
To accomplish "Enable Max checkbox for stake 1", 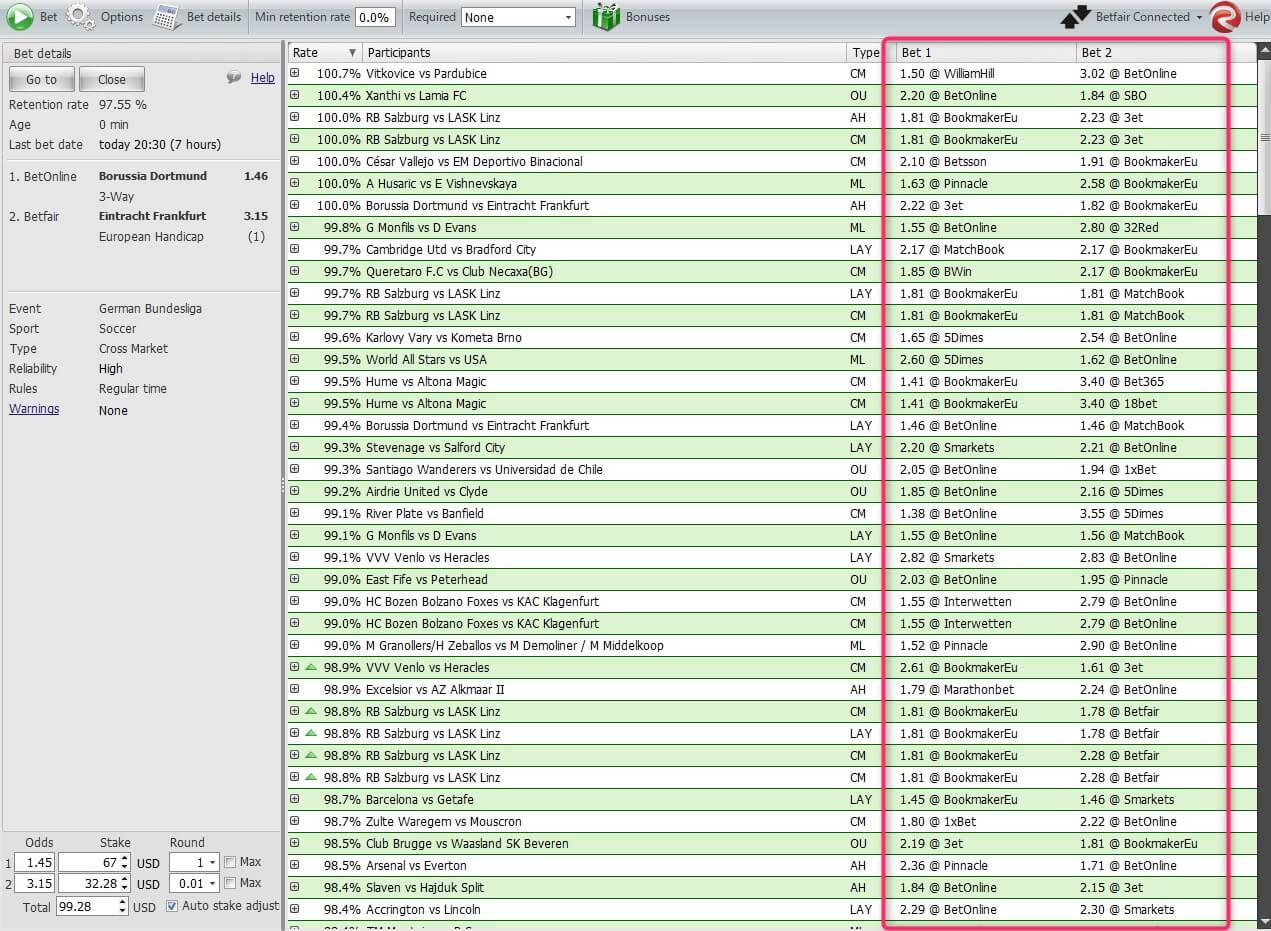I will click(x=231, y=862).
